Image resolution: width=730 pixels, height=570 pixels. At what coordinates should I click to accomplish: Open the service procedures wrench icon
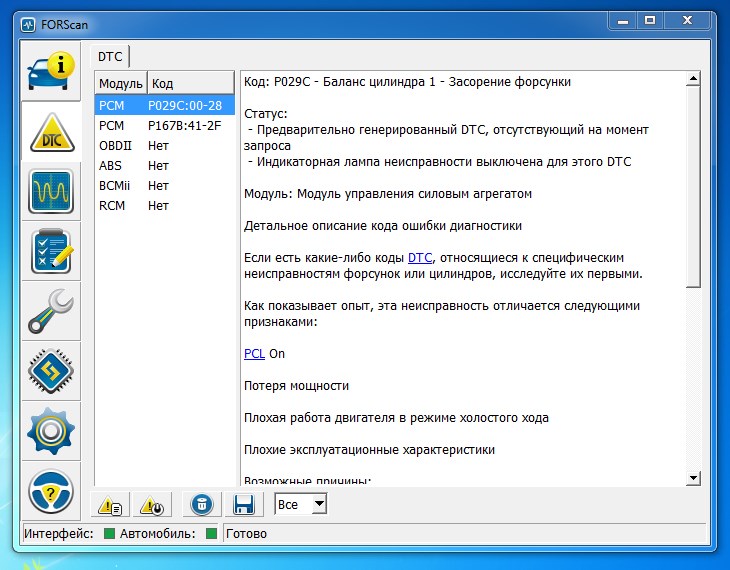coord(51,311)
